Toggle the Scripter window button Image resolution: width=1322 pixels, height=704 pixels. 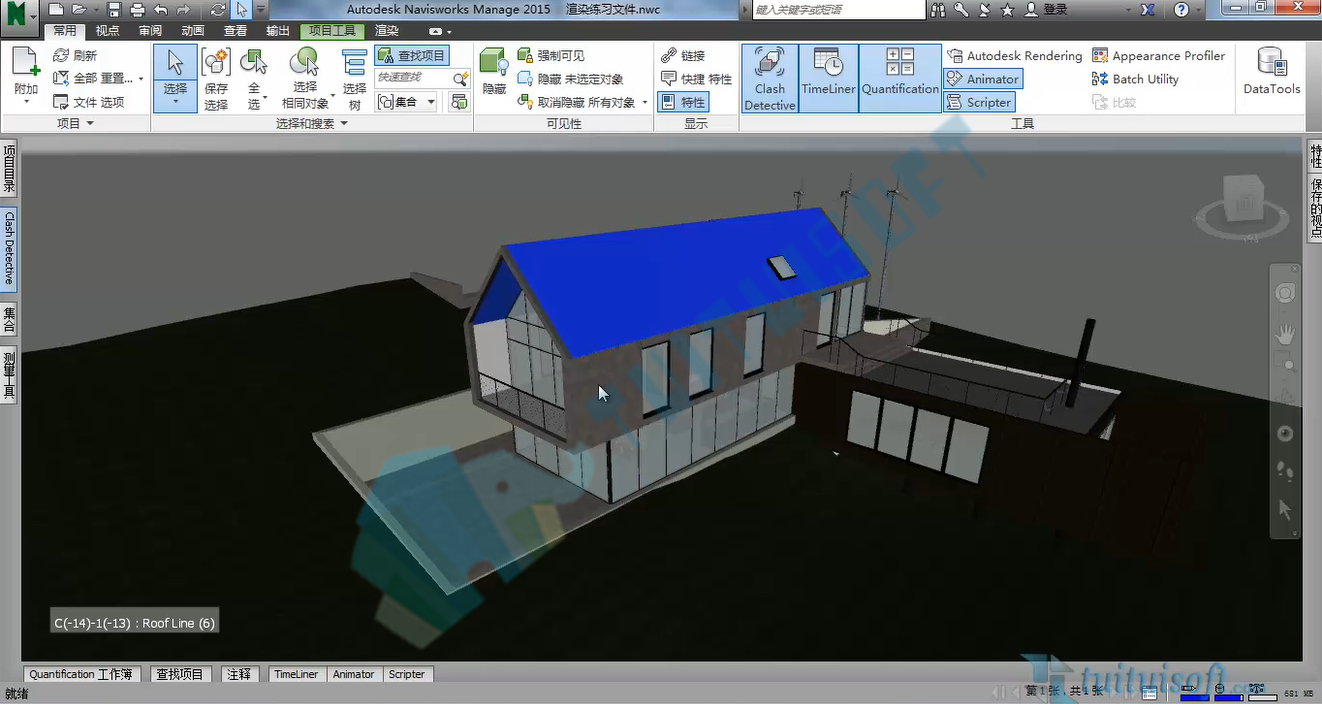pyautogui.click(x=979, y=102)
